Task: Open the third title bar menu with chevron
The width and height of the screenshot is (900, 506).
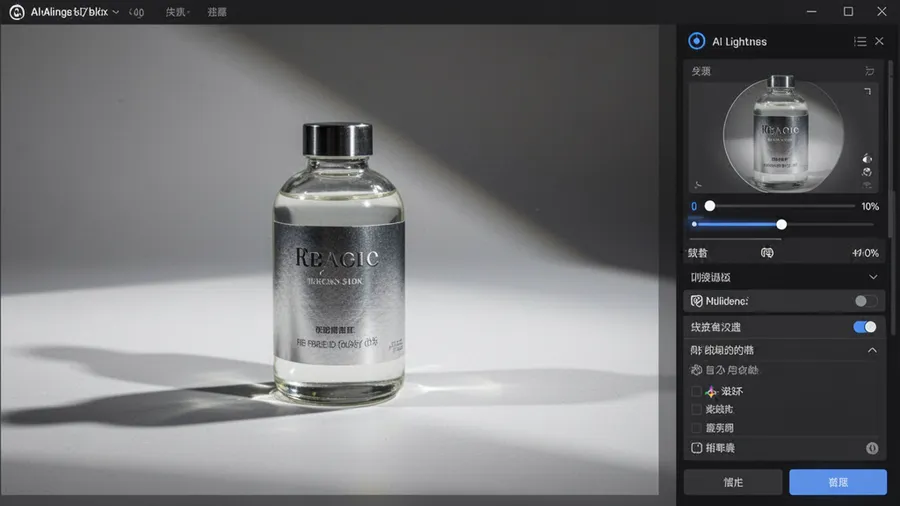Action: [177, 12]
